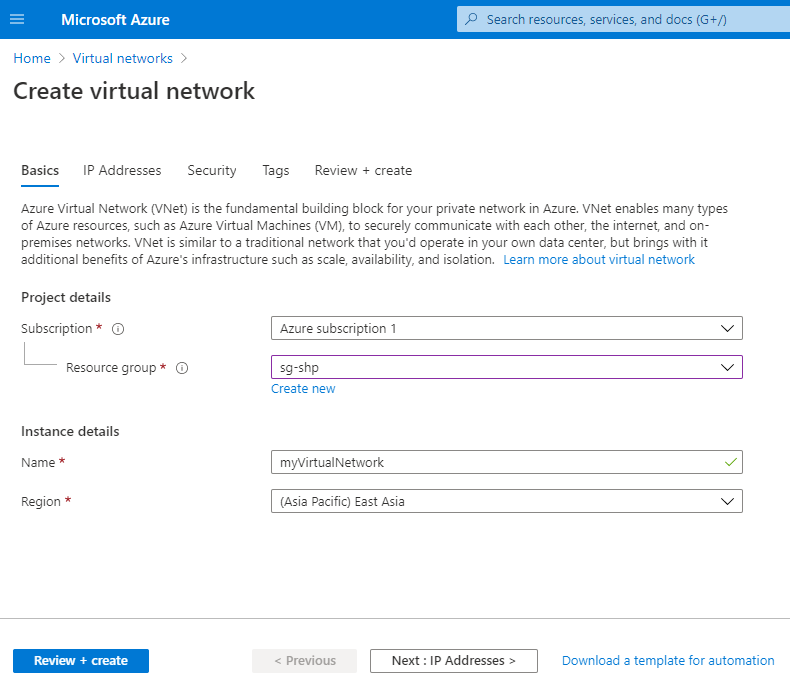Click the virtual network Name field
Viewport: 790px width, 682px height.
[496, 463]
